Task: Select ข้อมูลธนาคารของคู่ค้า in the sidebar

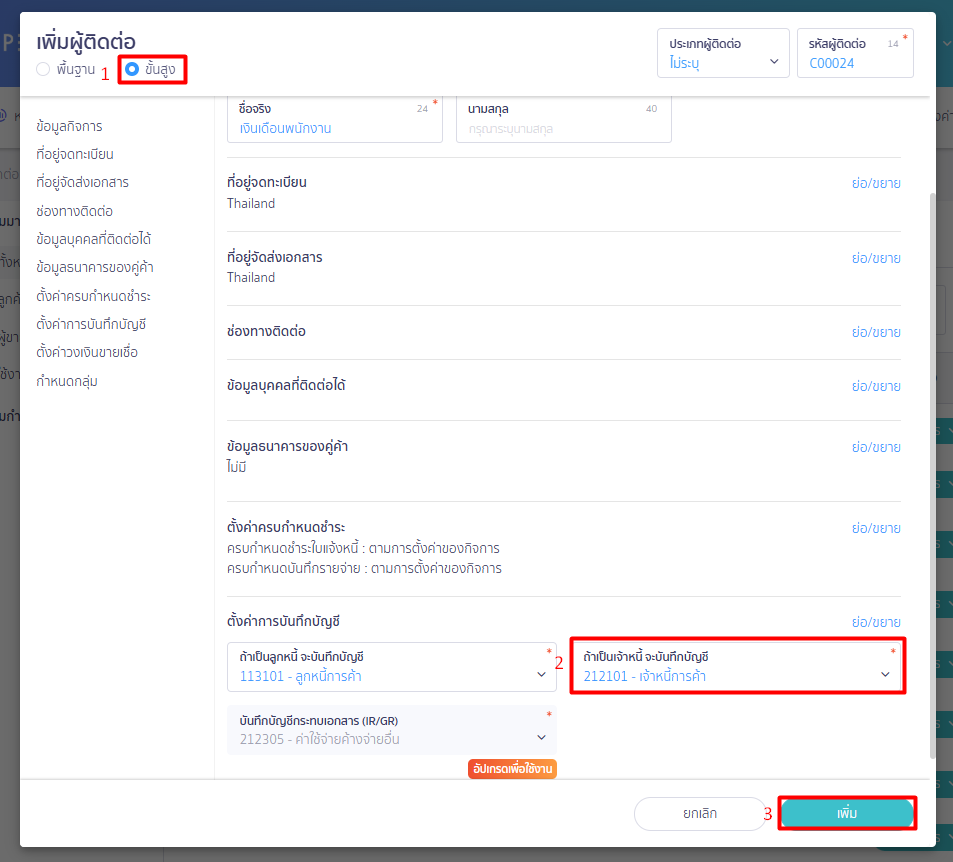Action: tap(94, 267)
